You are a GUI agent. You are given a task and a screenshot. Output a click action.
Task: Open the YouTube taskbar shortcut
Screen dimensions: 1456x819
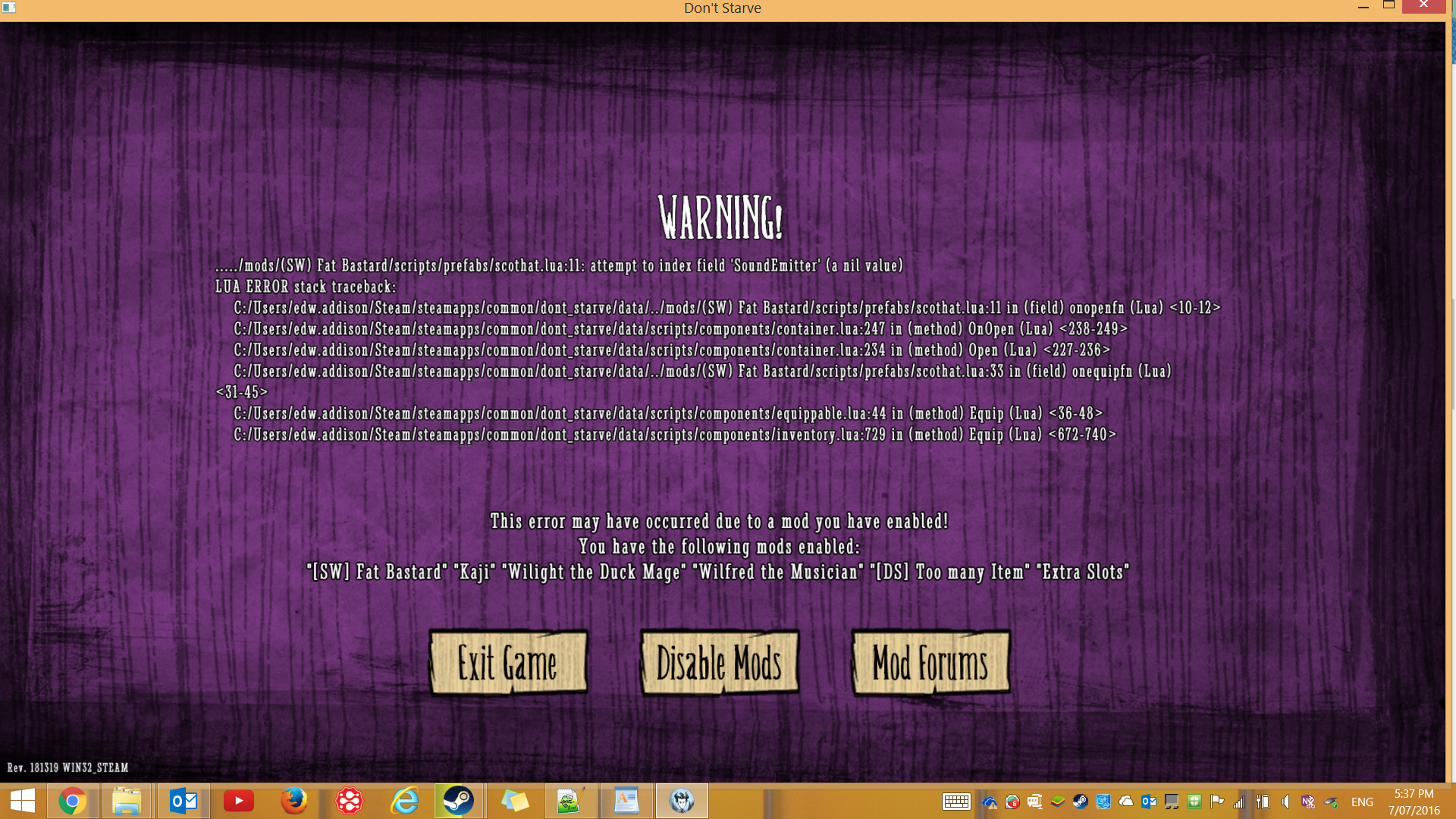click(x=239, y=801)
